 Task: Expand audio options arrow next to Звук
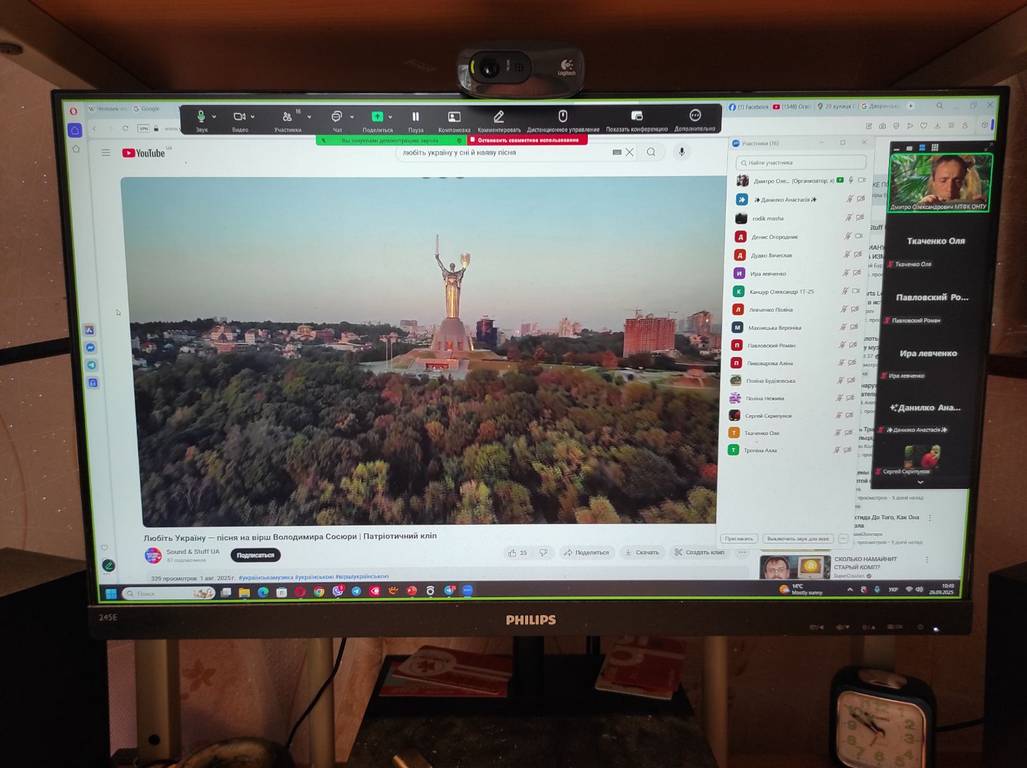click(216, 117)
